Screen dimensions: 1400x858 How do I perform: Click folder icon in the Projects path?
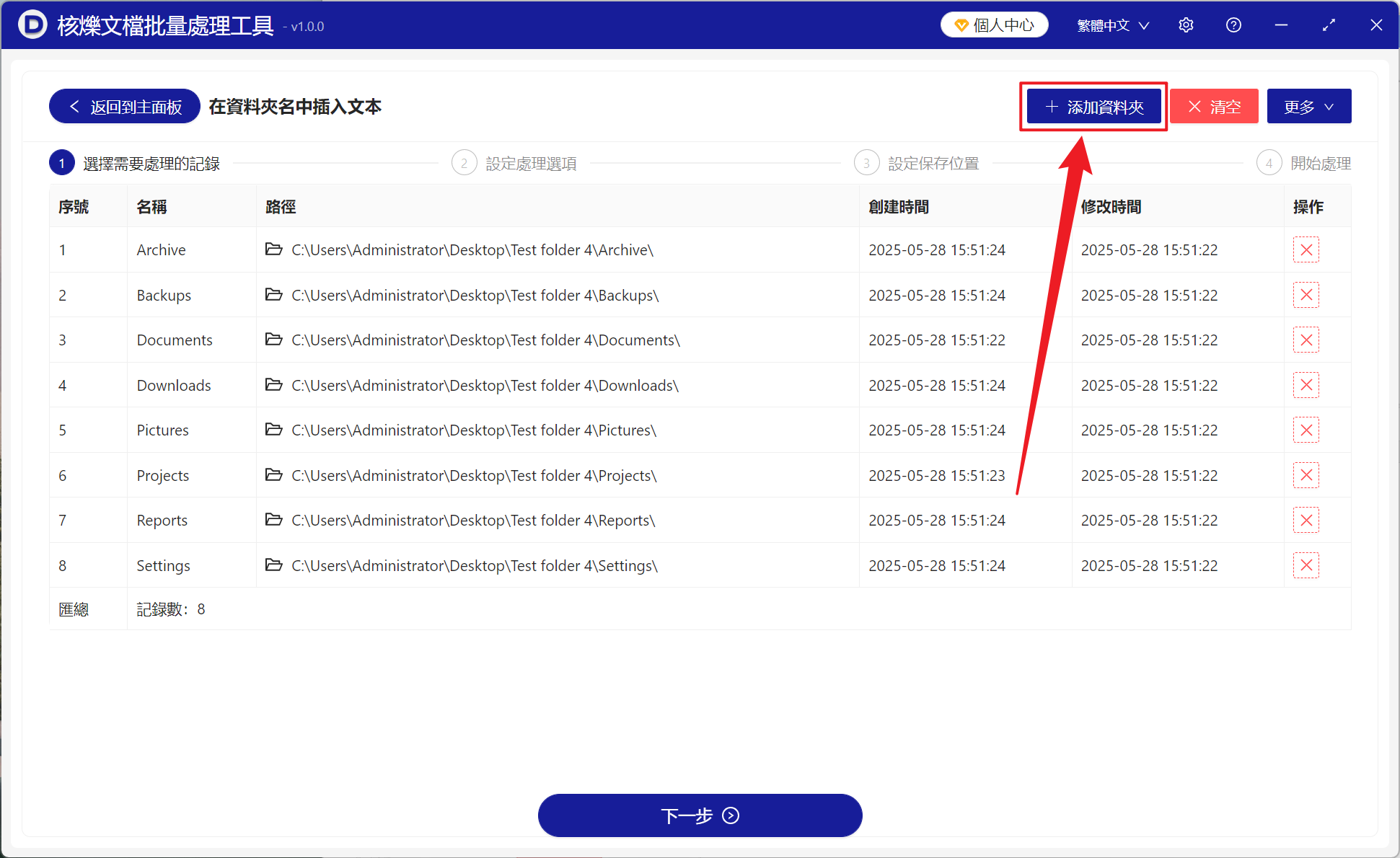[x=273, y=474]
